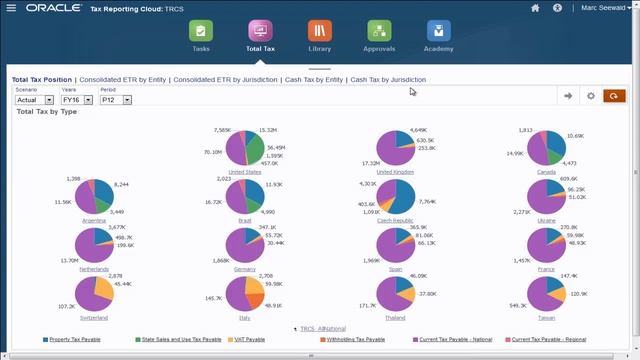Open the France chart link
This screenshot has height=360, width=640.
pos(546,269)
